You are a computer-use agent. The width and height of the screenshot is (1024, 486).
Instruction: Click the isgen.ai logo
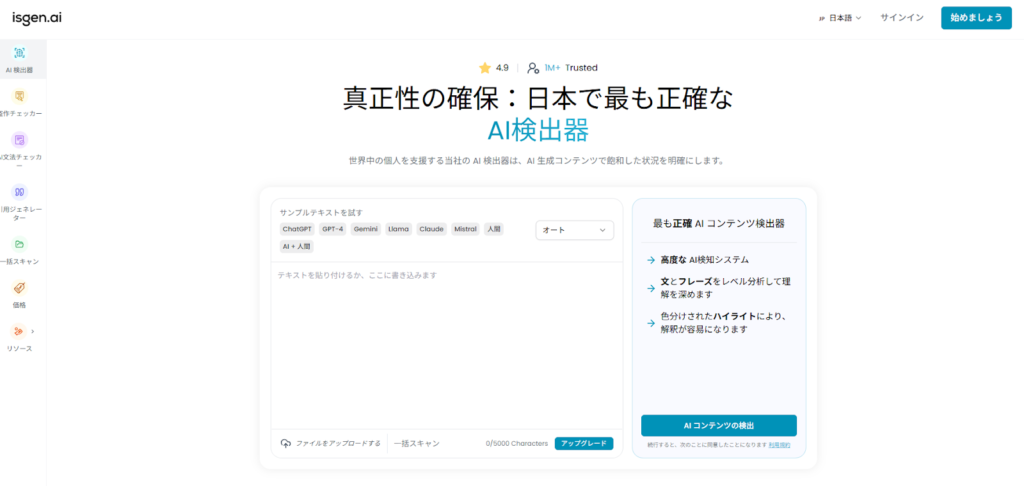[x=36, y=17]
